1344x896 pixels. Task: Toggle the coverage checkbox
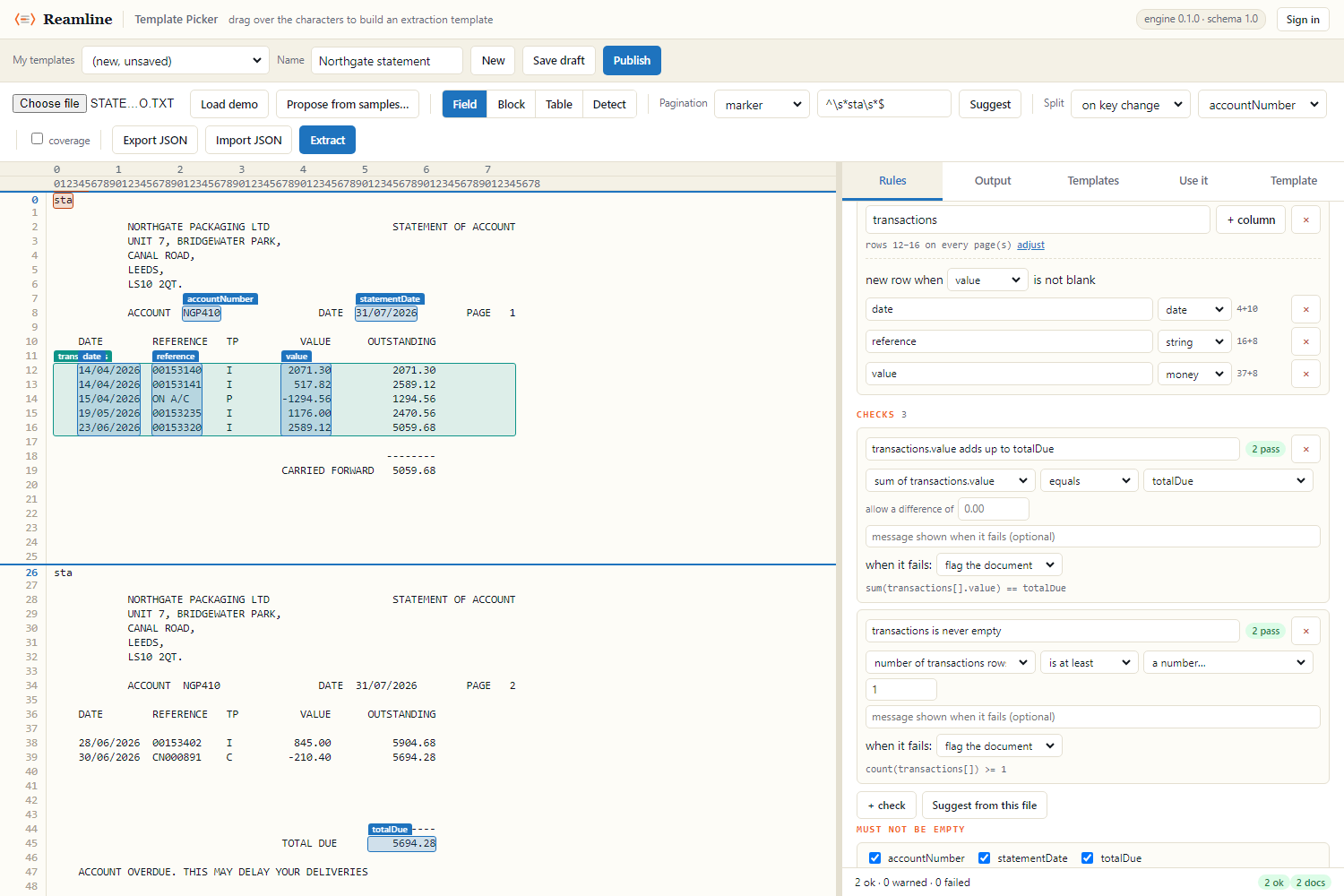37,139
